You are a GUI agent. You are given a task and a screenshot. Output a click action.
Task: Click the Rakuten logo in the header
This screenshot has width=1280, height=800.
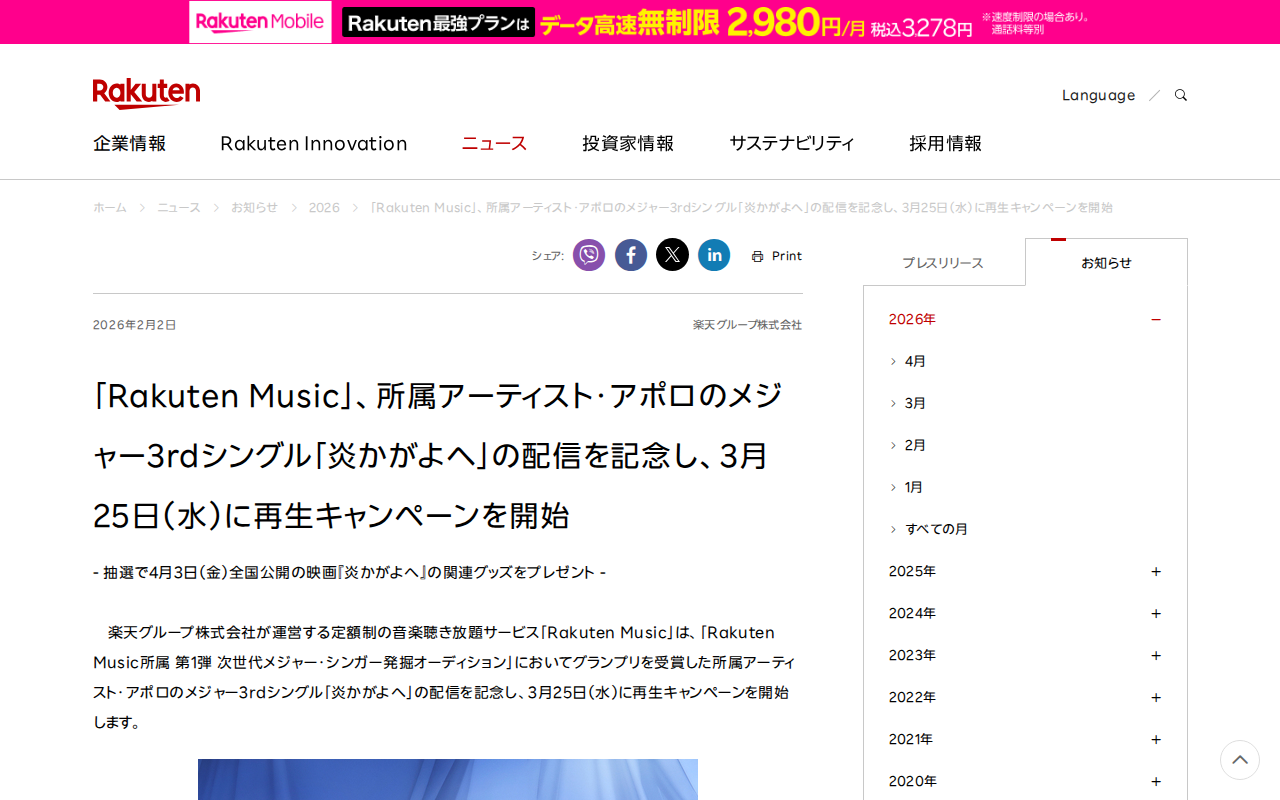146,93
